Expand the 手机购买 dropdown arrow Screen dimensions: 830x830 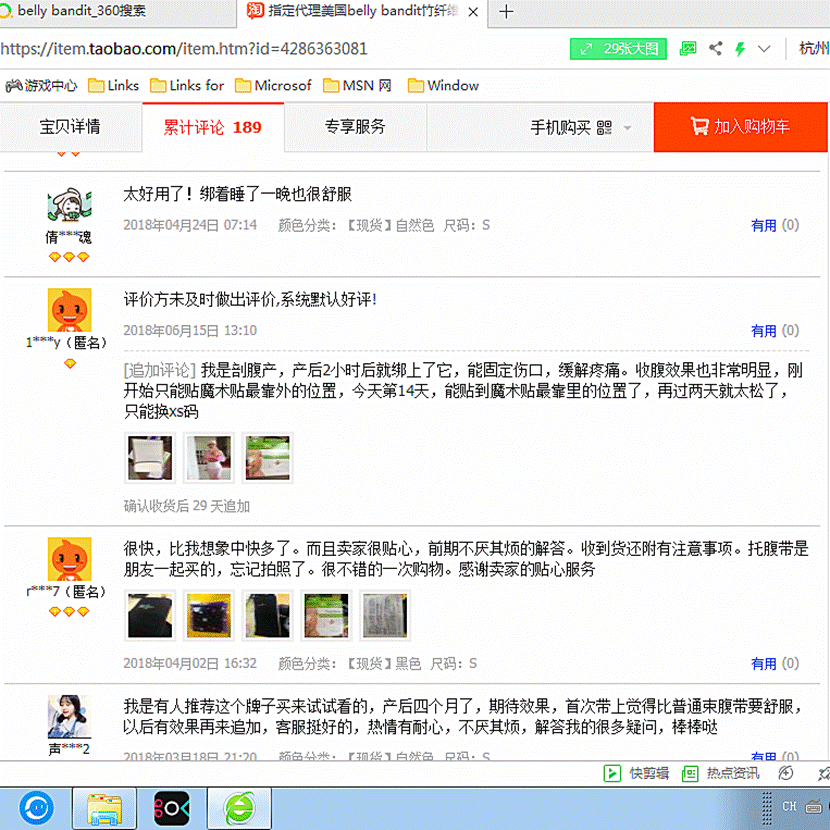[x=628, y=128]
